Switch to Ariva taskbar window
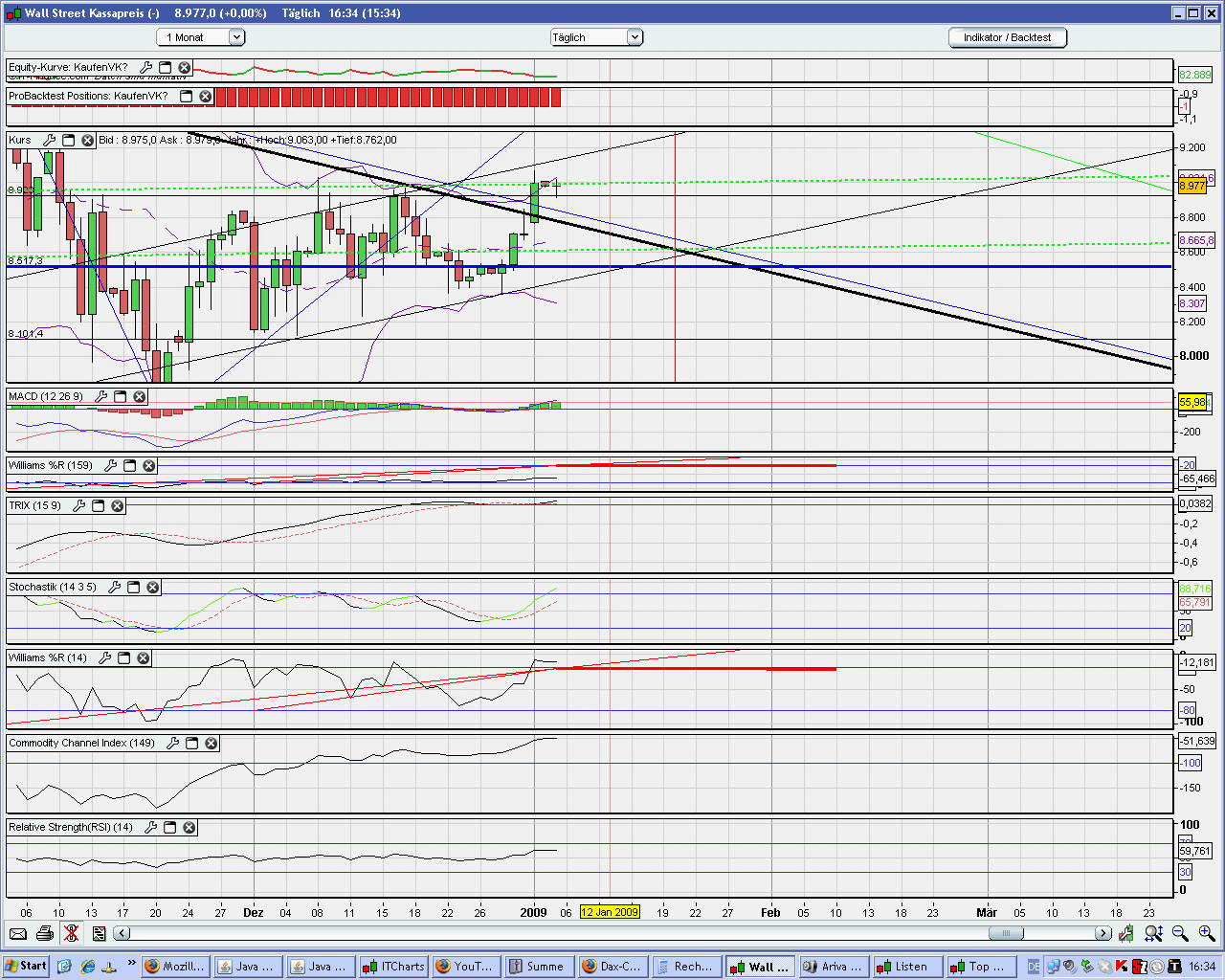This screenshot has height=980, width=1225. pyautogui.click(x=834, y=967)
